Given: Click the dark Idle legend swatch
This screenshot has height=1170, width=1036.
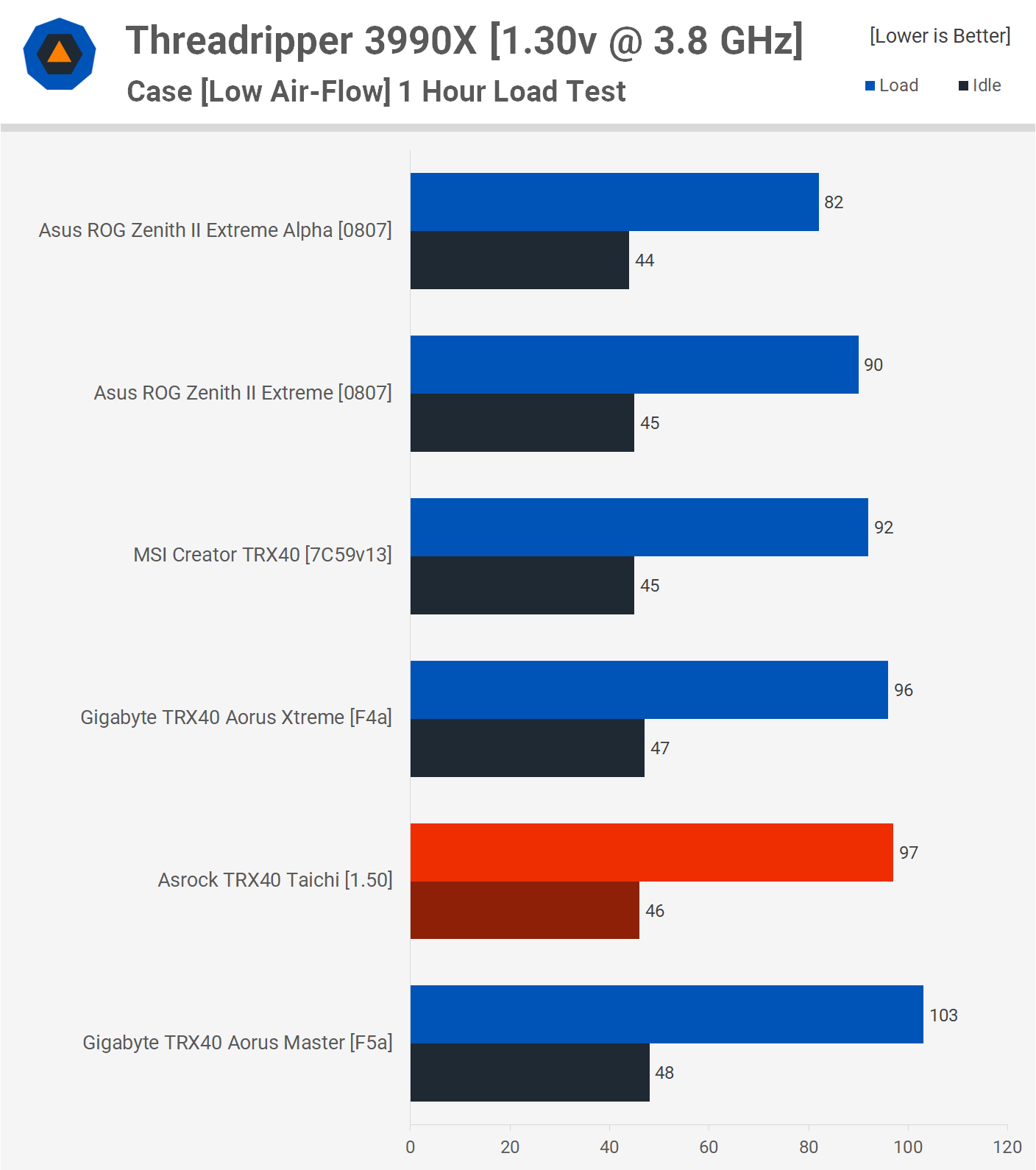Looking at the screenshot, I should tap(963, 86).
